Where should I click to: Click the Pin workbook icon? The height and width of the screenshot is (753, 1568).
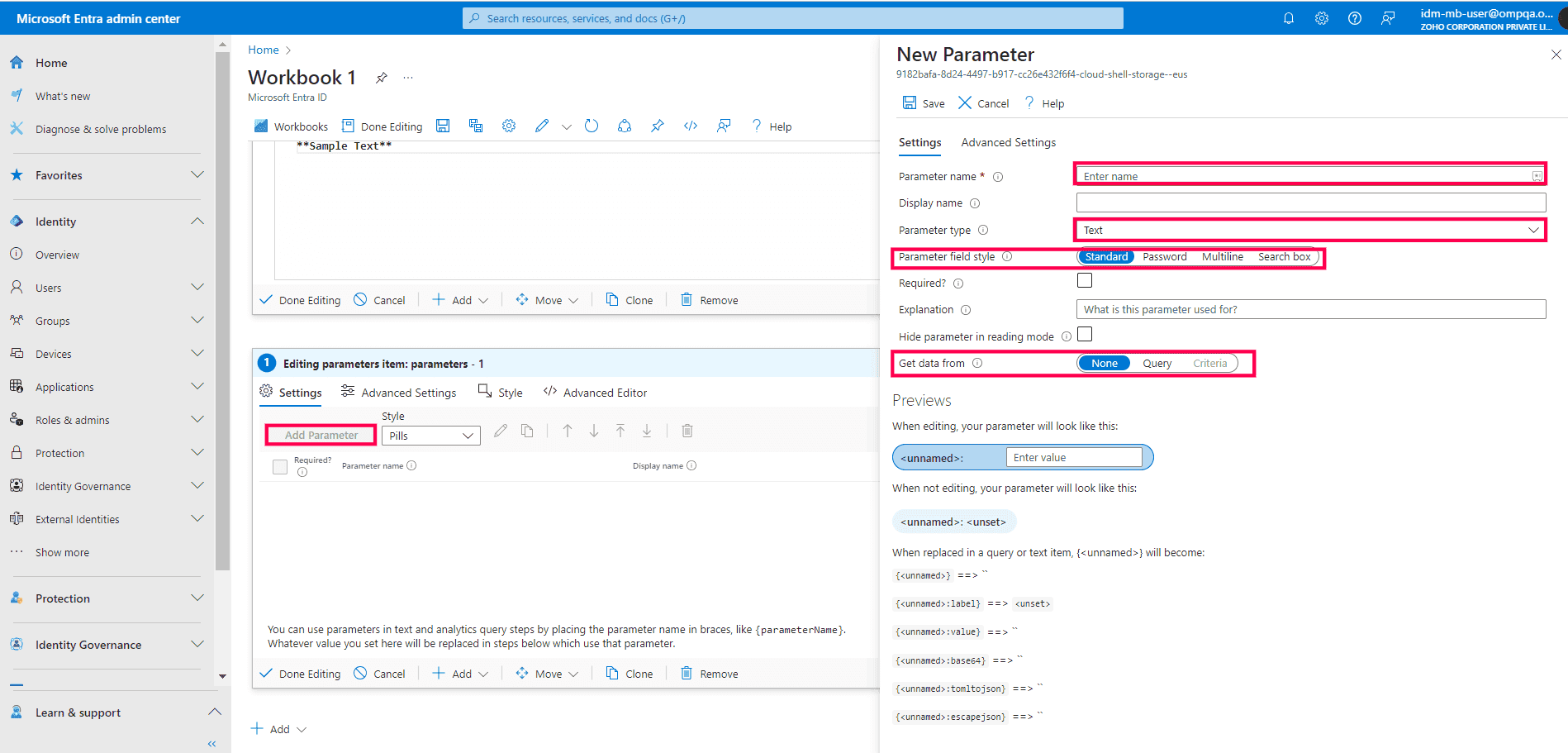(x=657, y=126)
